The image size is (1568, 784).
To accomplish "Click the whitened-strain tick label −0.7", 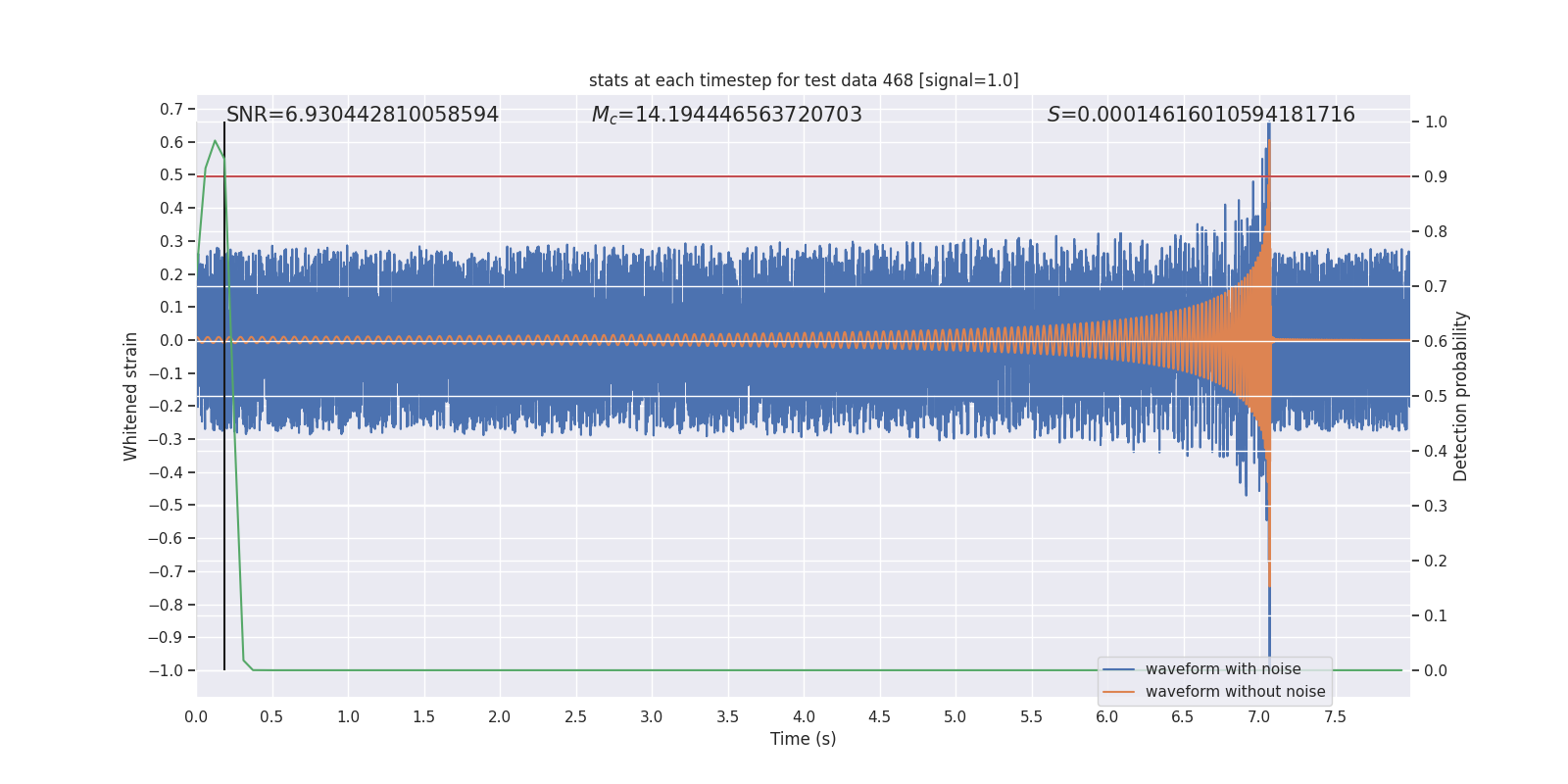I will 166,571.
